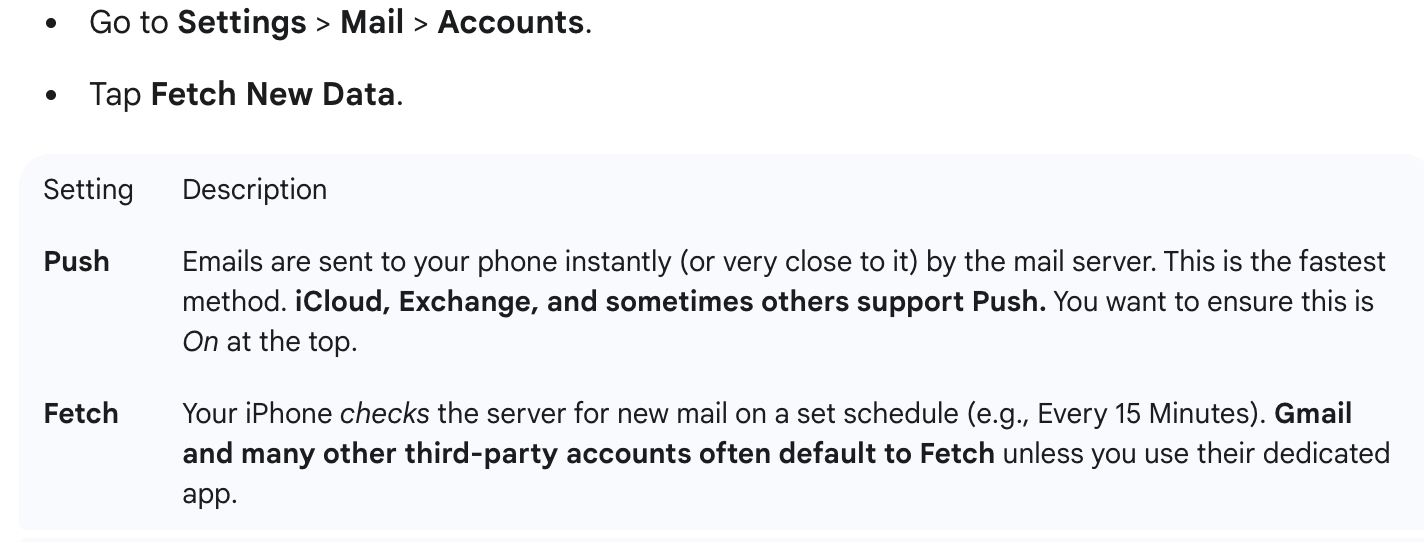
Task: Select the Description column header
Action: 254,190
